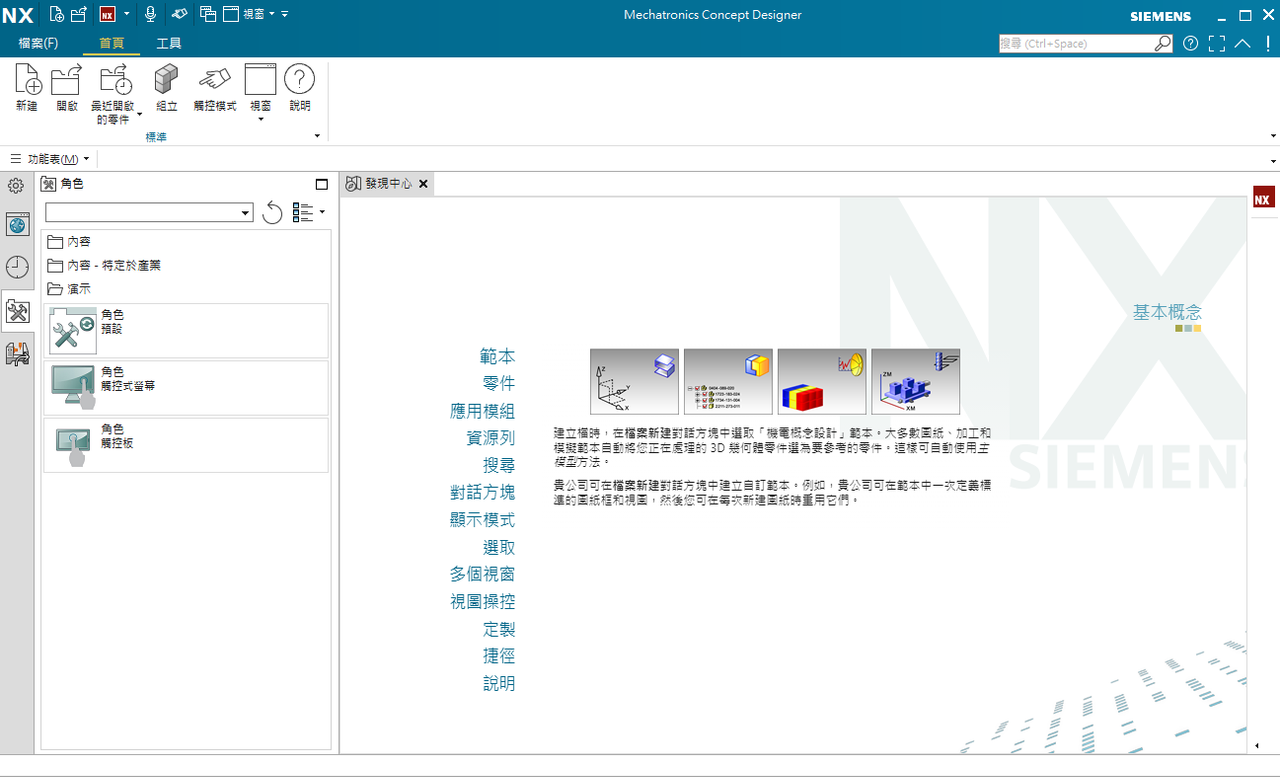Open the dropdown arrow beside the red NX icon
The width and height of the screenshot is (1280, 777).
click(x=127, y=14)
